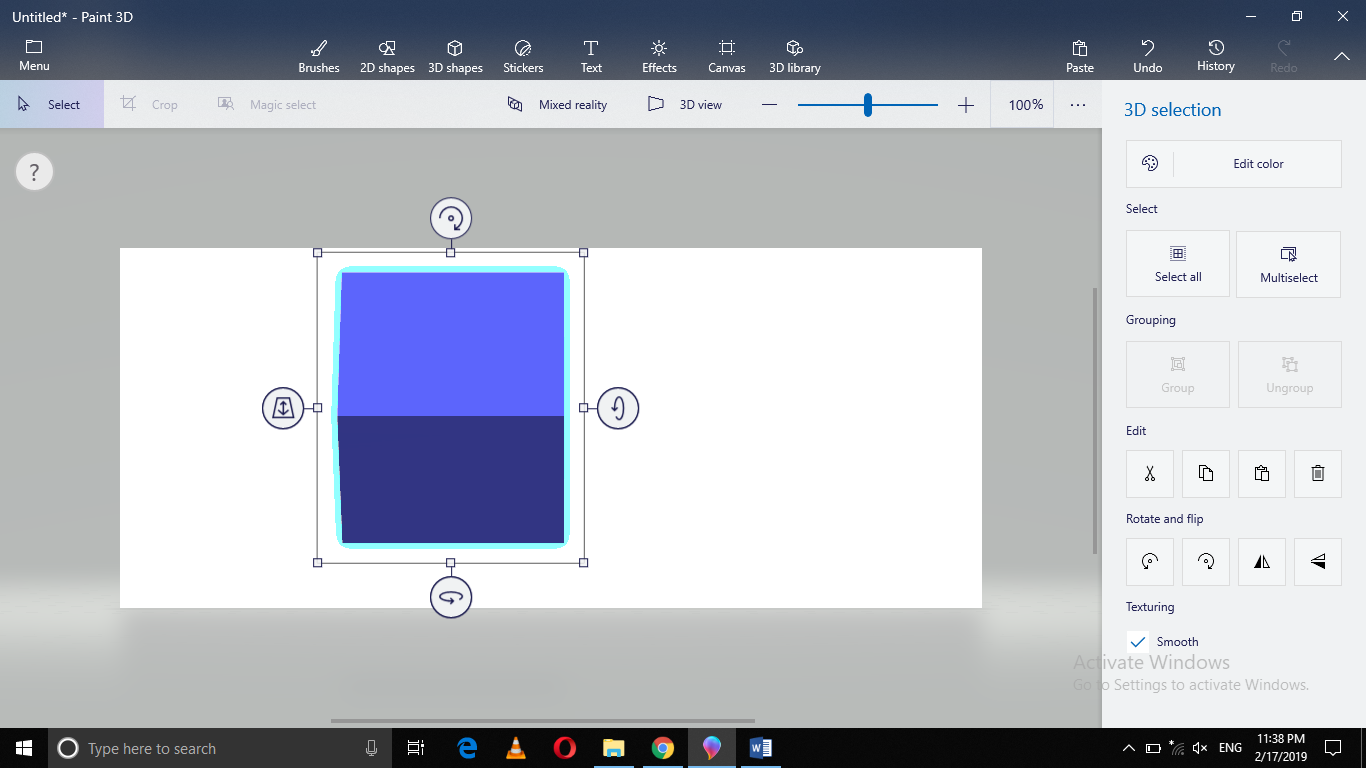This screenshot has height=768, width=1366.
Task: Delete the selected object
Action: pyautogui.click(x=1317, y=473)
